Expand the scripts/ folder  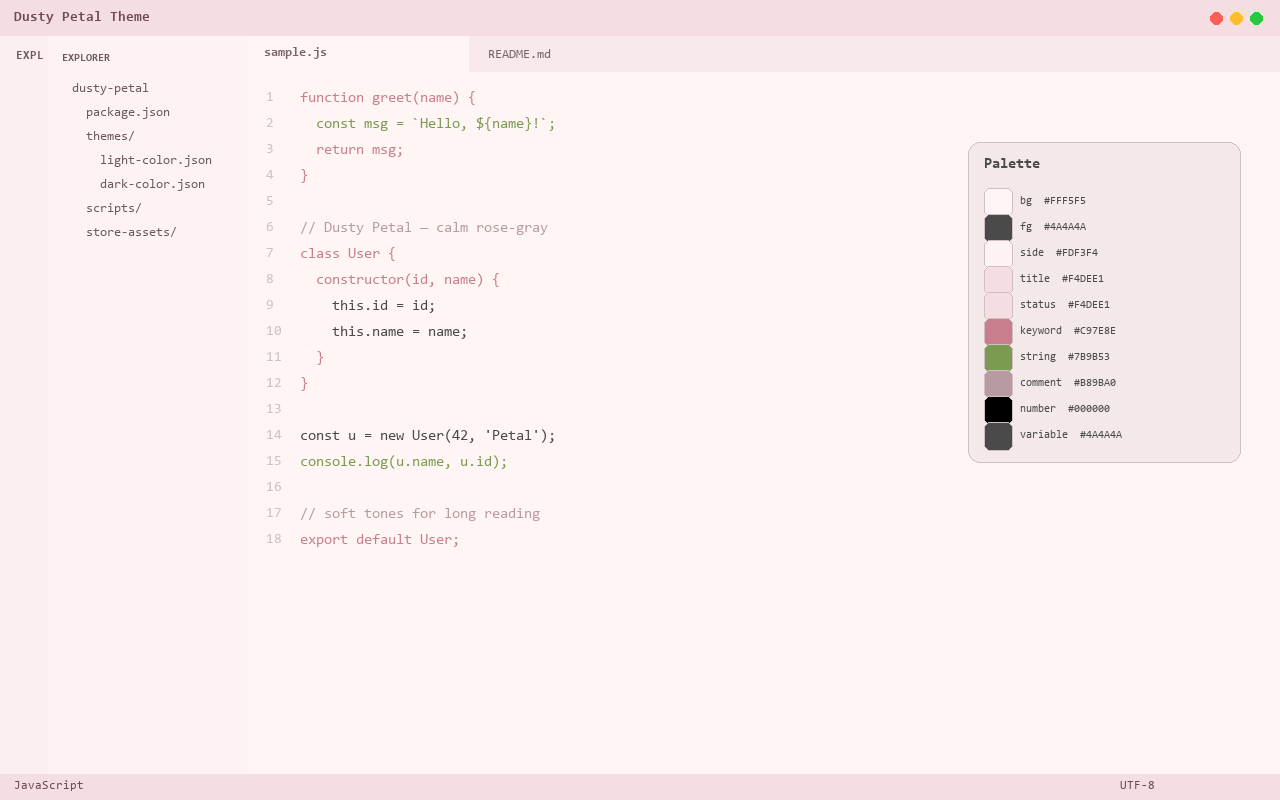(114, 208)
